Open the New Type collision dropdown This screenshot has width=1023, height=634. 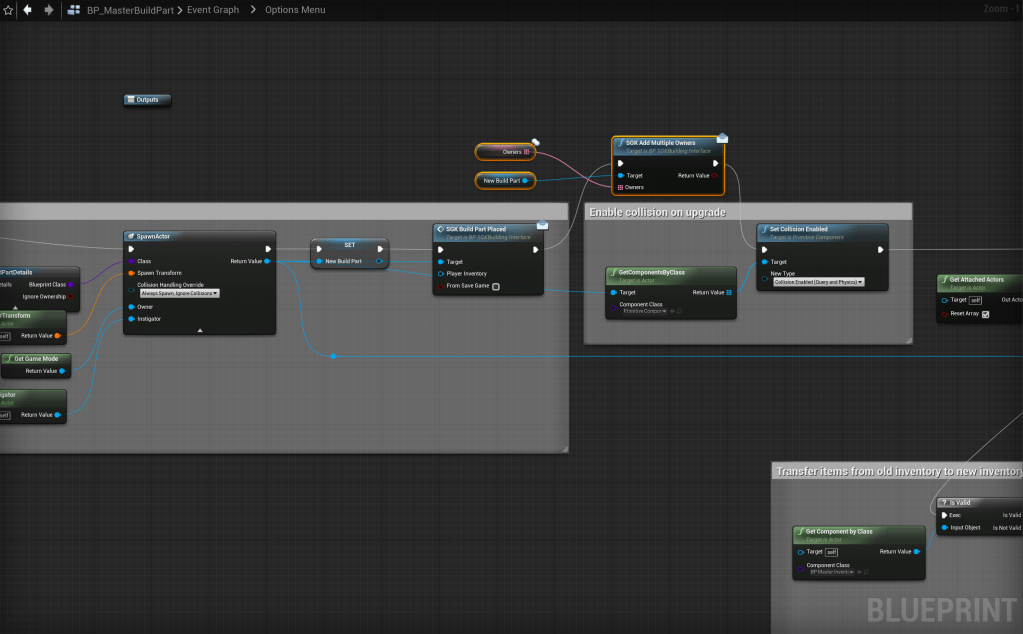[x=818, y=283]
